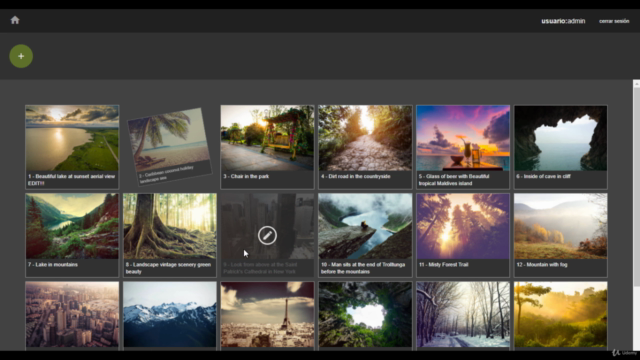This screenshot has width=640, height=360.
Task: Open golden misty pine forest photo
Action: click(x=560, y=315)
